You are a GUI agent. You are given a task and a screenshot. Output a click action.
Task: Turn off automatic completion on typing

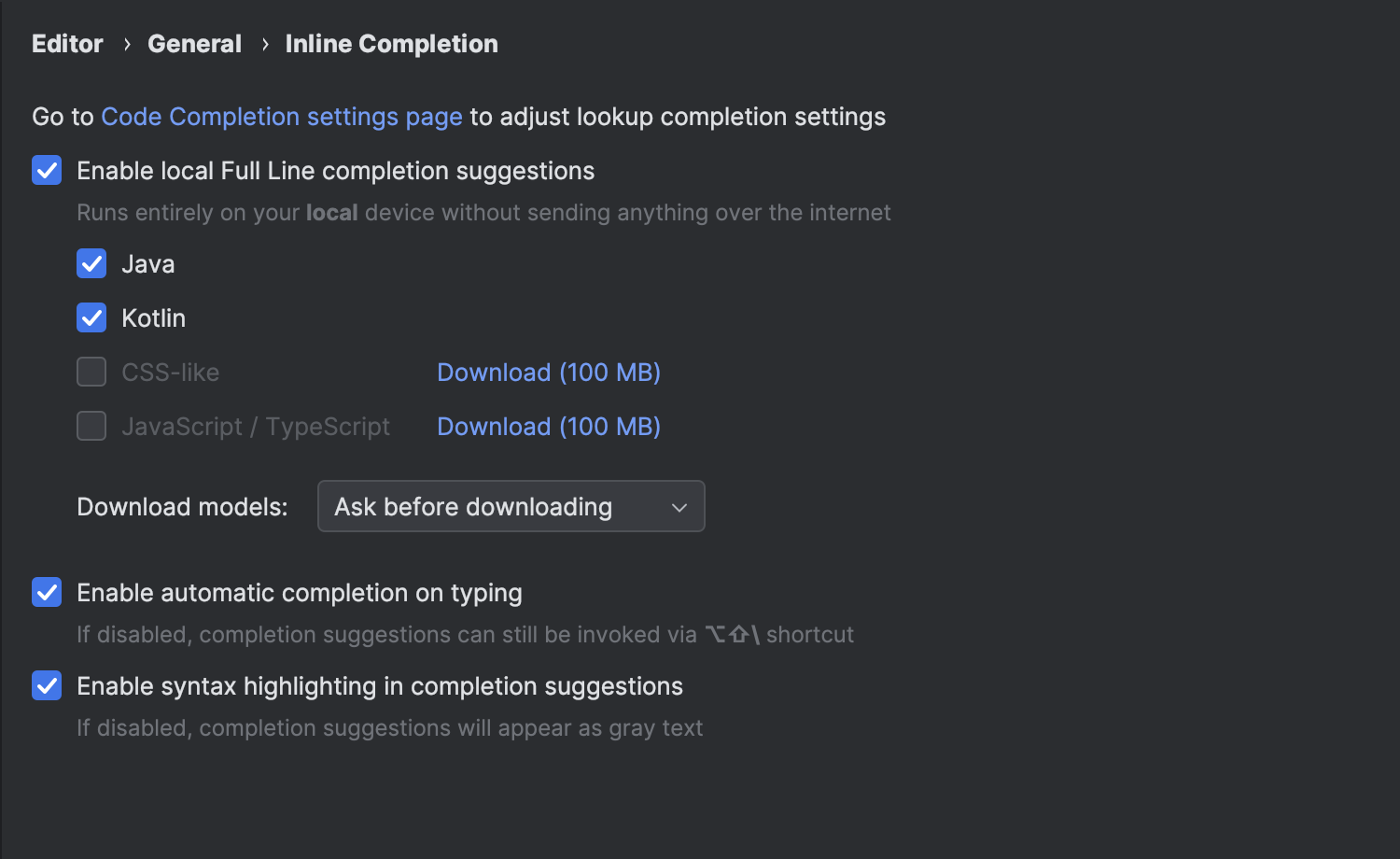pos(47,593)
